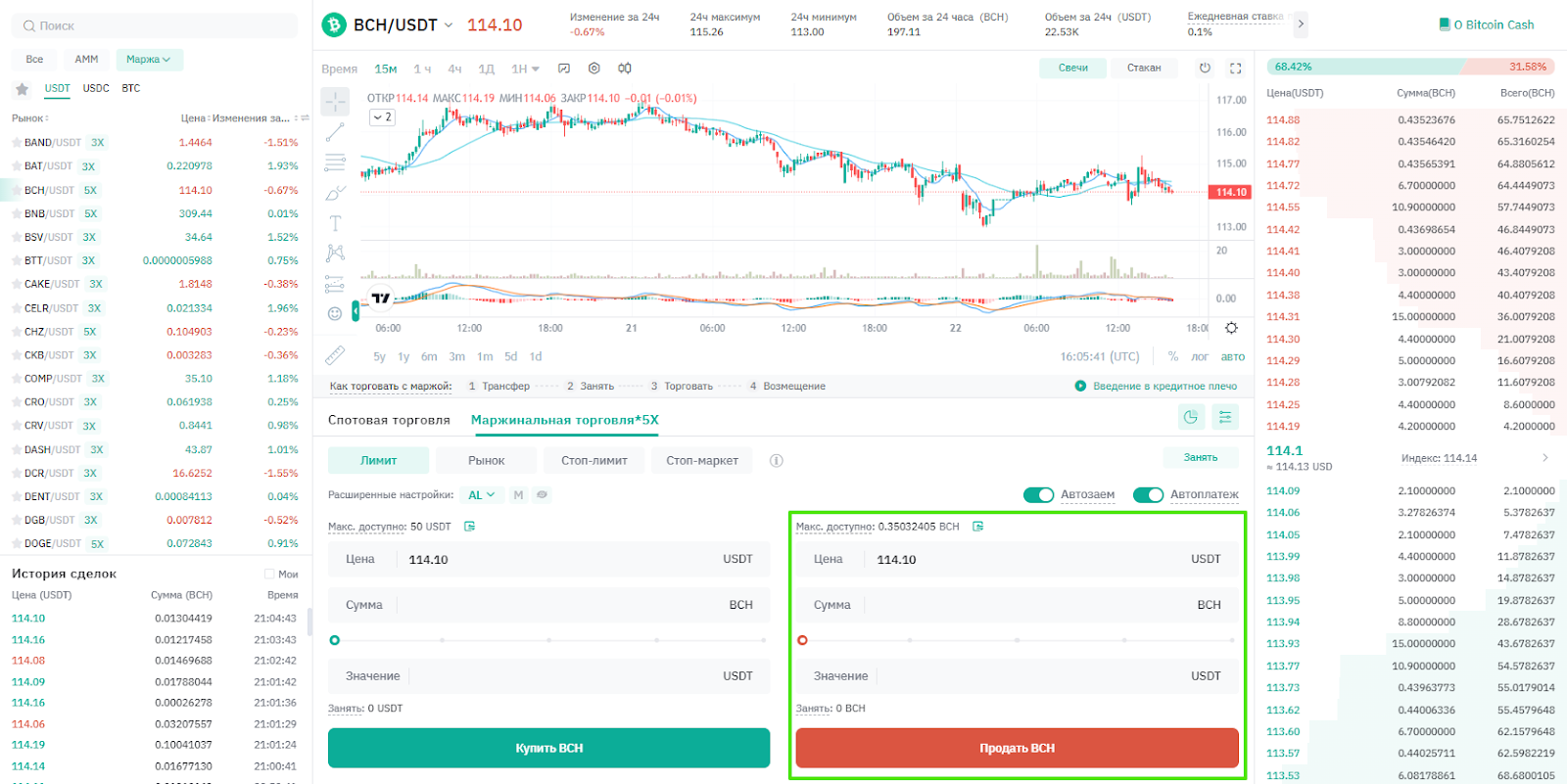Change candlestick chart type icon

pos(625,69)
